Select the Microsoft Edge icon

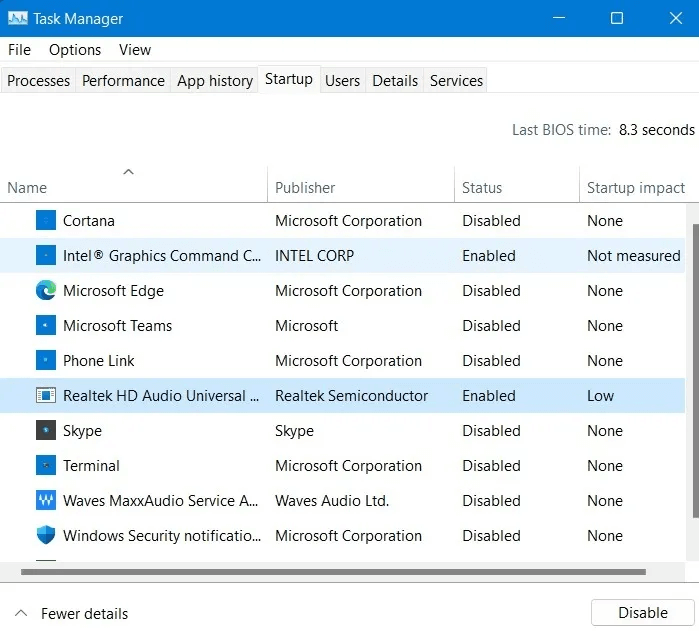tap(46, 291)
